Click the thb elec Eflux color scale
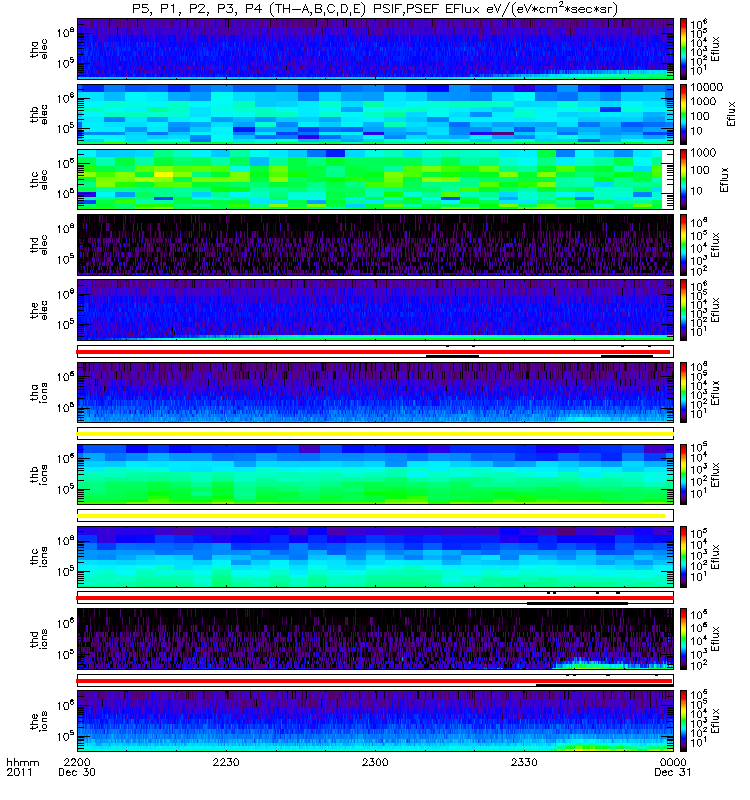Viewport: 750px width, 800px height. pos(683,114)
